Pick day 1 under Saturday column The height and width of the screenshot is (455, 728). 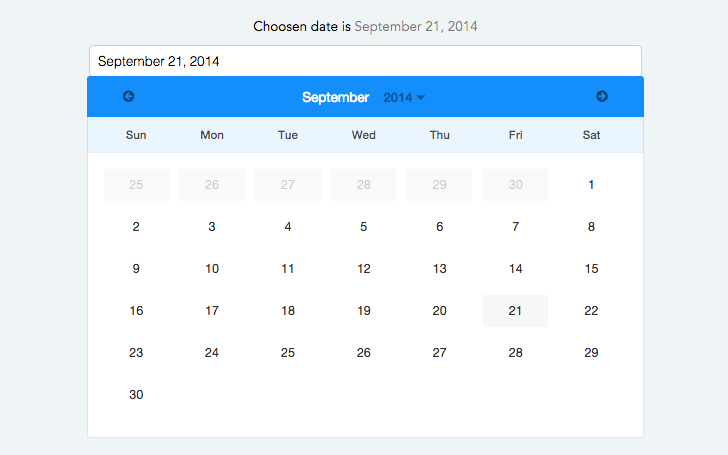point(591,185)
